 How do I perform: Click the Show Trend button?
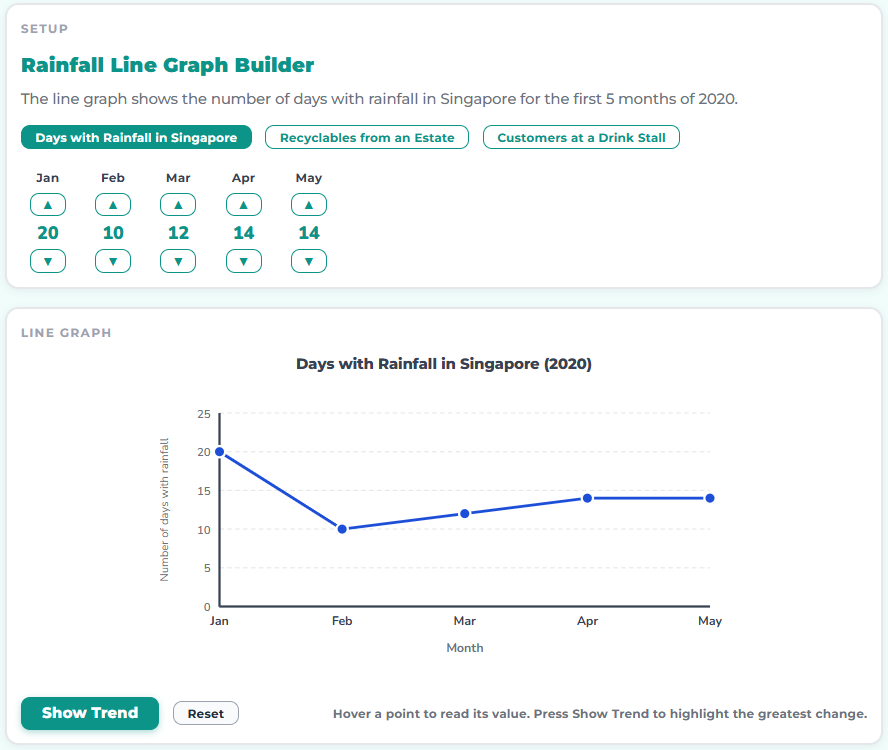pos(90,713)
